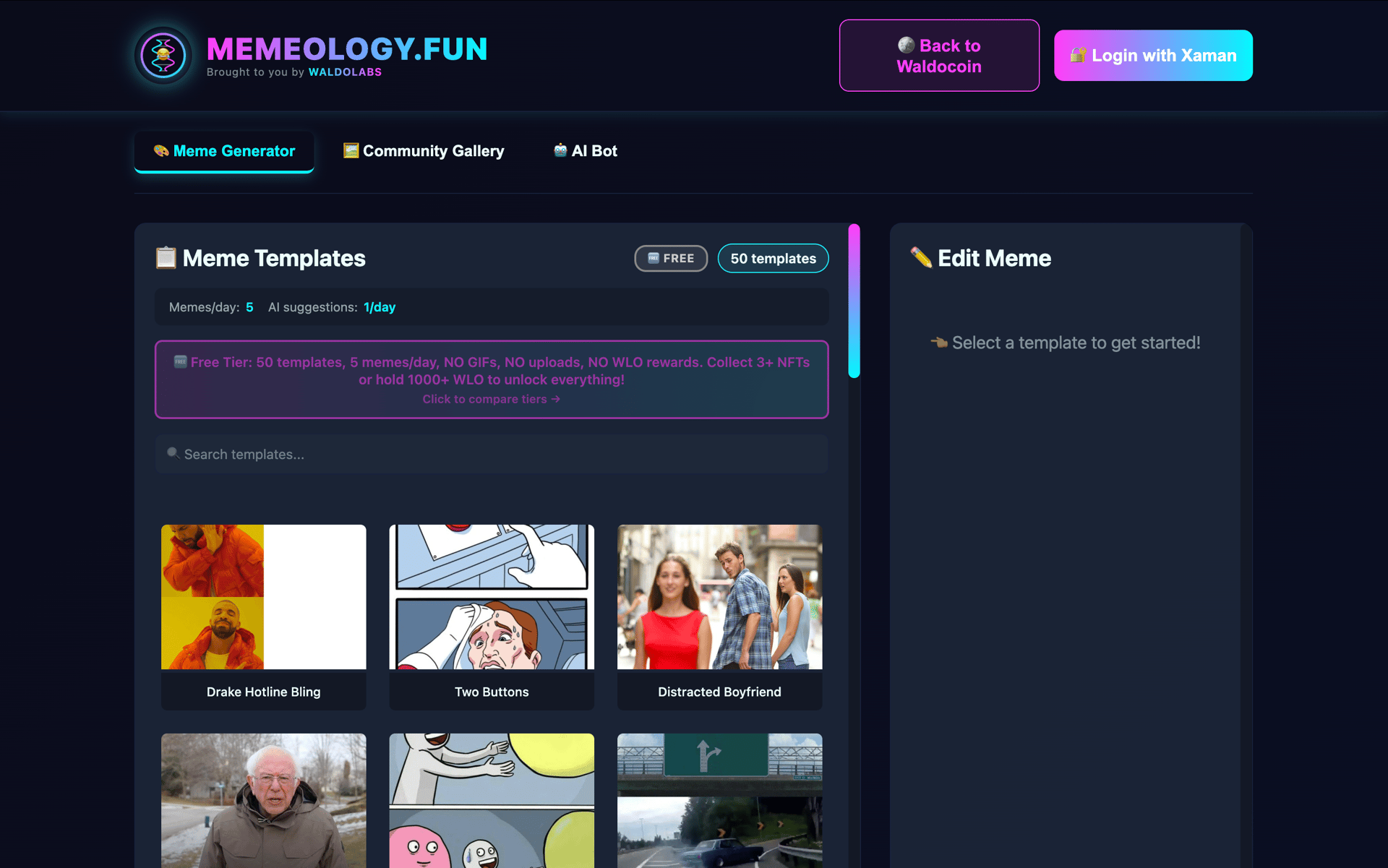
Task: Click the pencil icon beside Edit Meme
Action: point(921,257)
